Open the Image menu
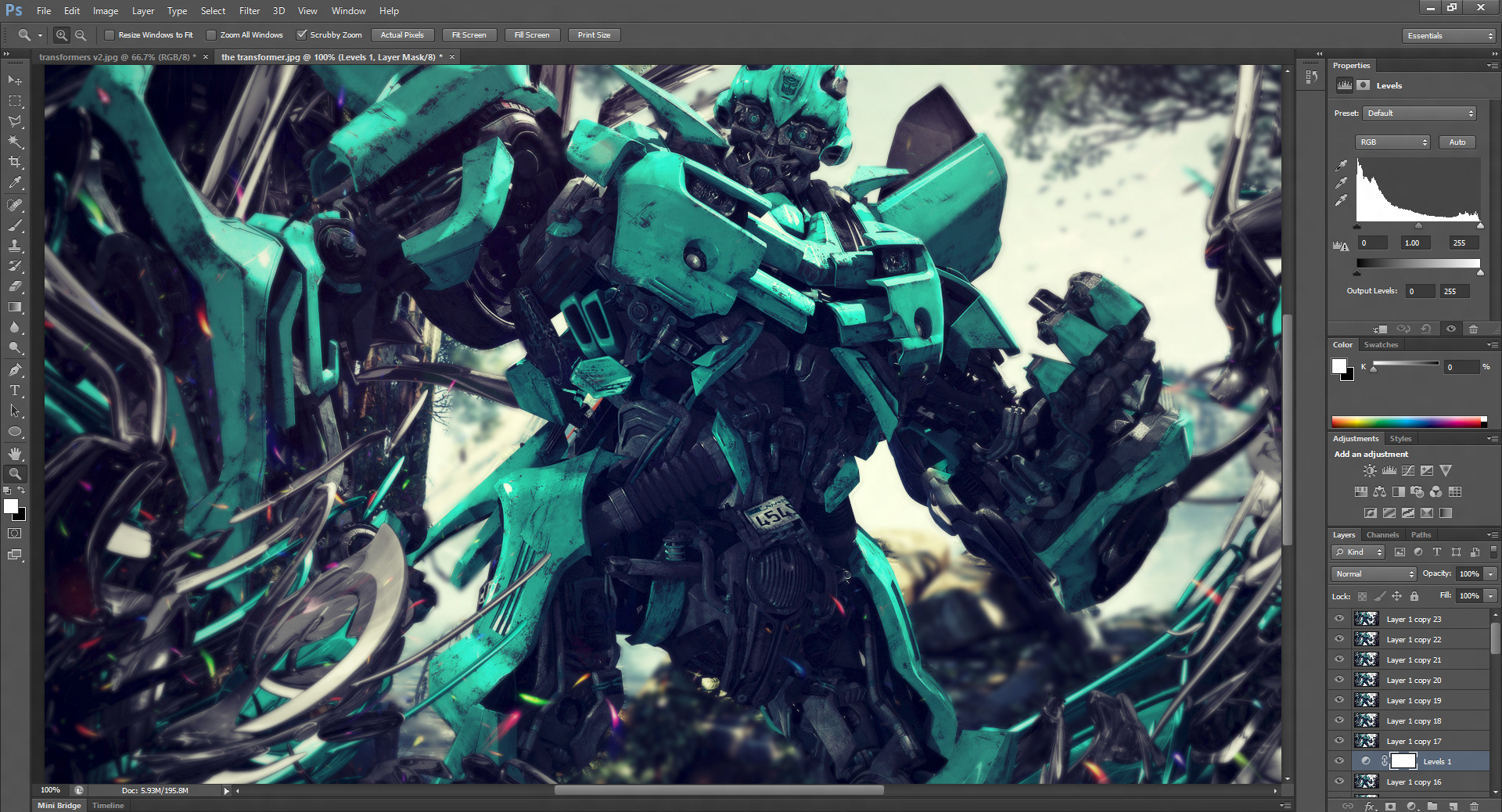The image size is (1502, 812). [x=106, y=11]
